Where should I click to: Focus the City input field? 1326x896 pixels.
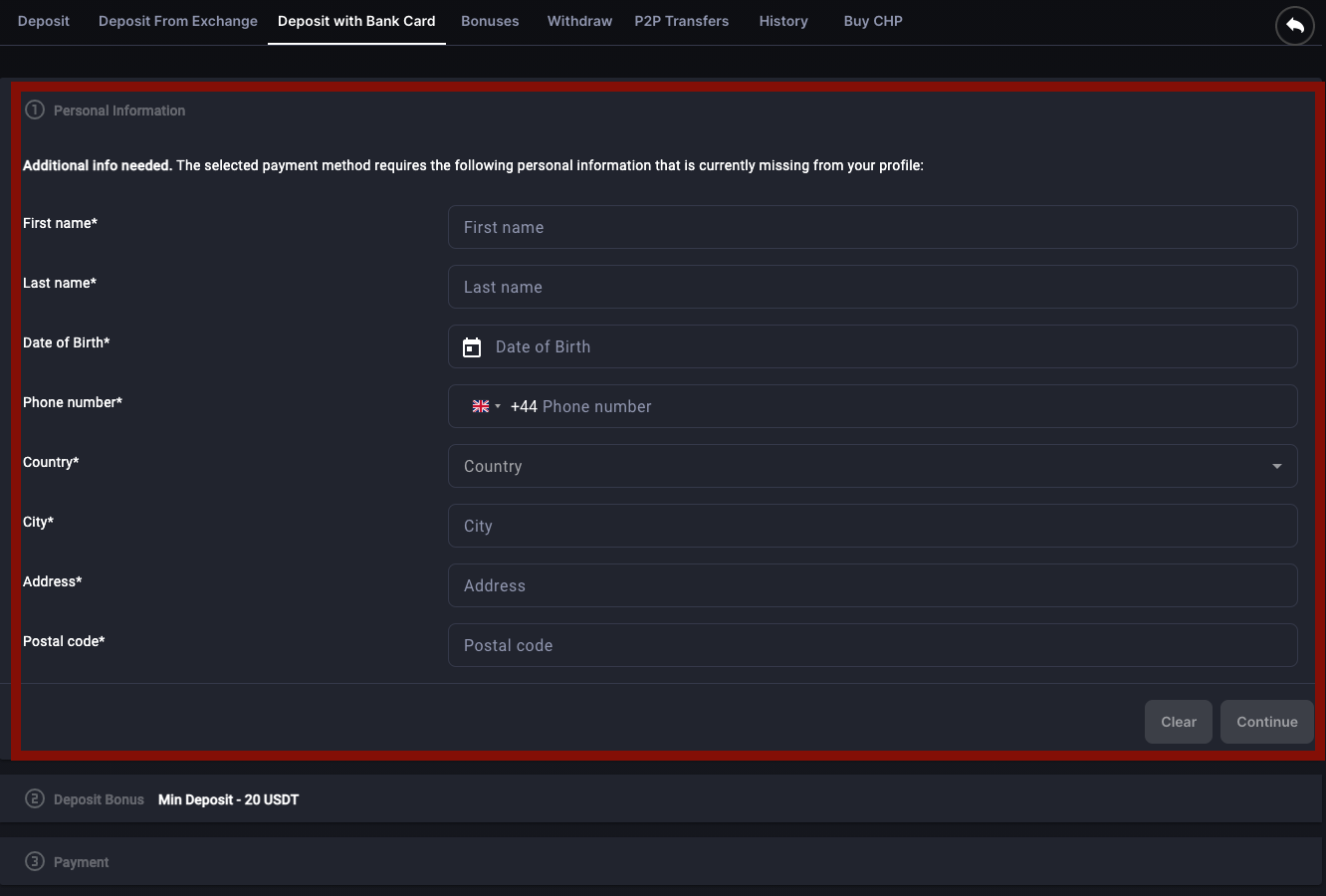pos(873,526)
